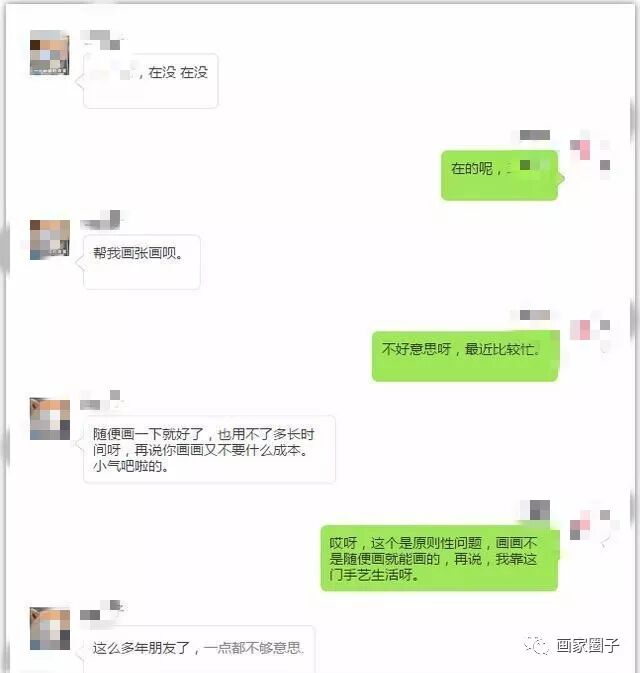Open own pink avatar beside '在的呢'
The width and height of the screenshot is (640, 673).
590,155
